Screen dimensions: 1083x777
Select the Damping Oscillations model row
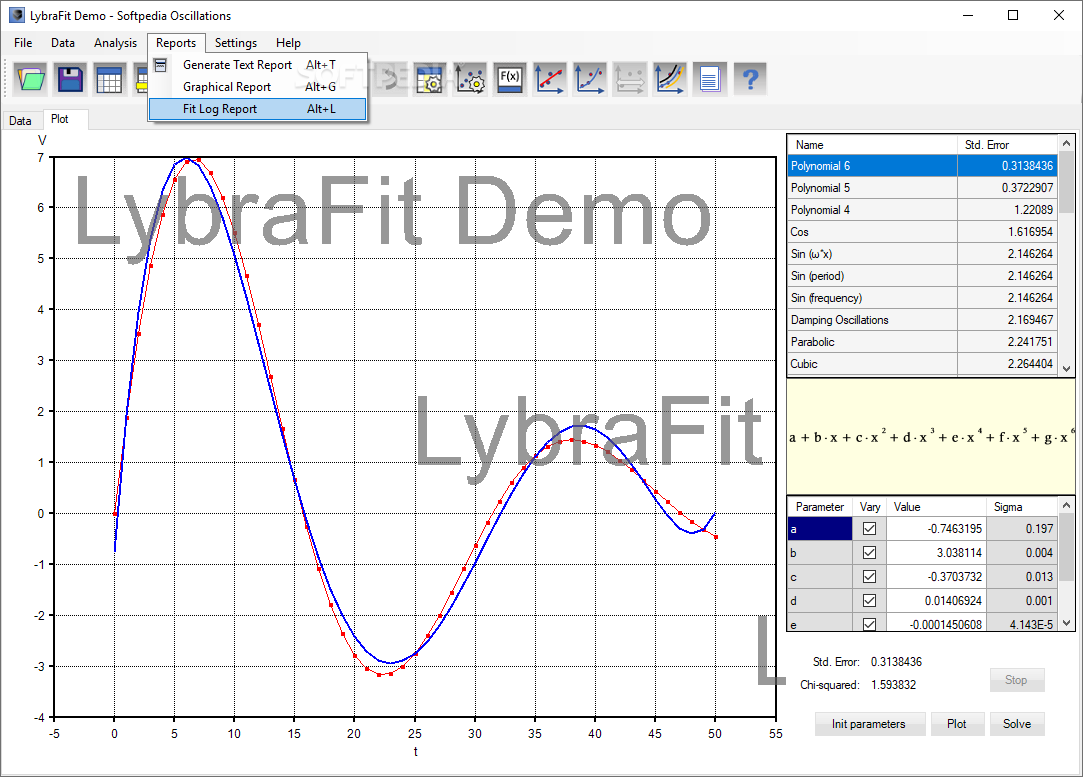(922, 320)
